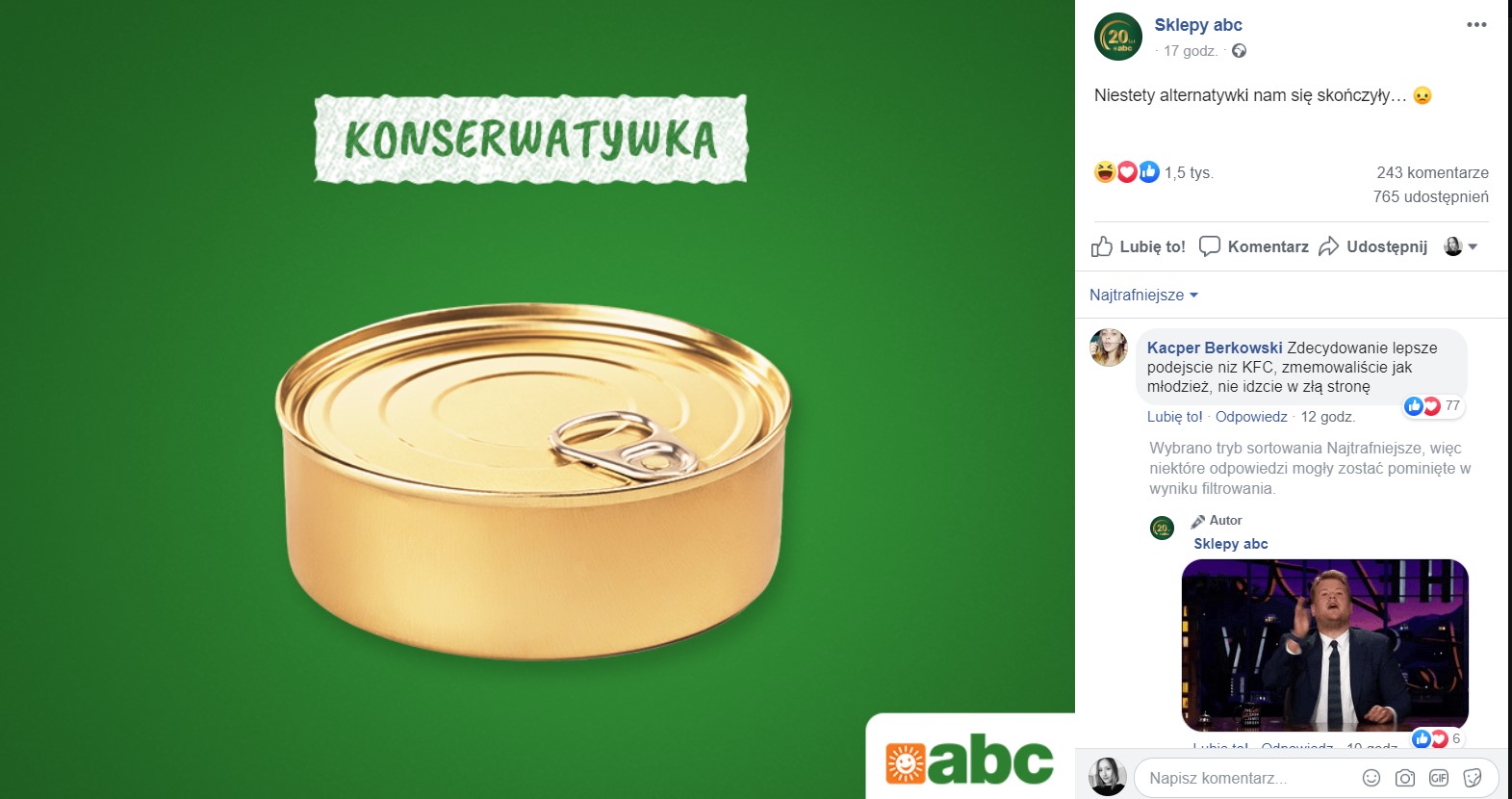Like the post with Lubię to! button
1512x799 pixels.
(x=1139, y=246)
